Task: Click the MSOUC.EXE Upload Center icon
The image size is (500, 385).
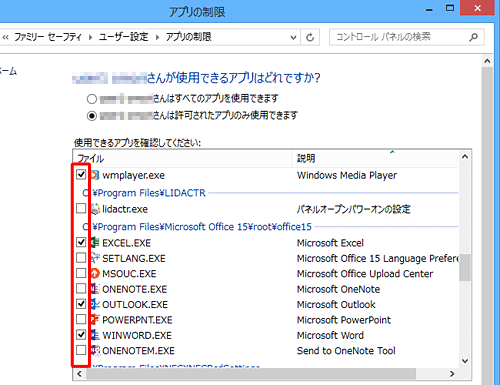Action: point(95,273)
